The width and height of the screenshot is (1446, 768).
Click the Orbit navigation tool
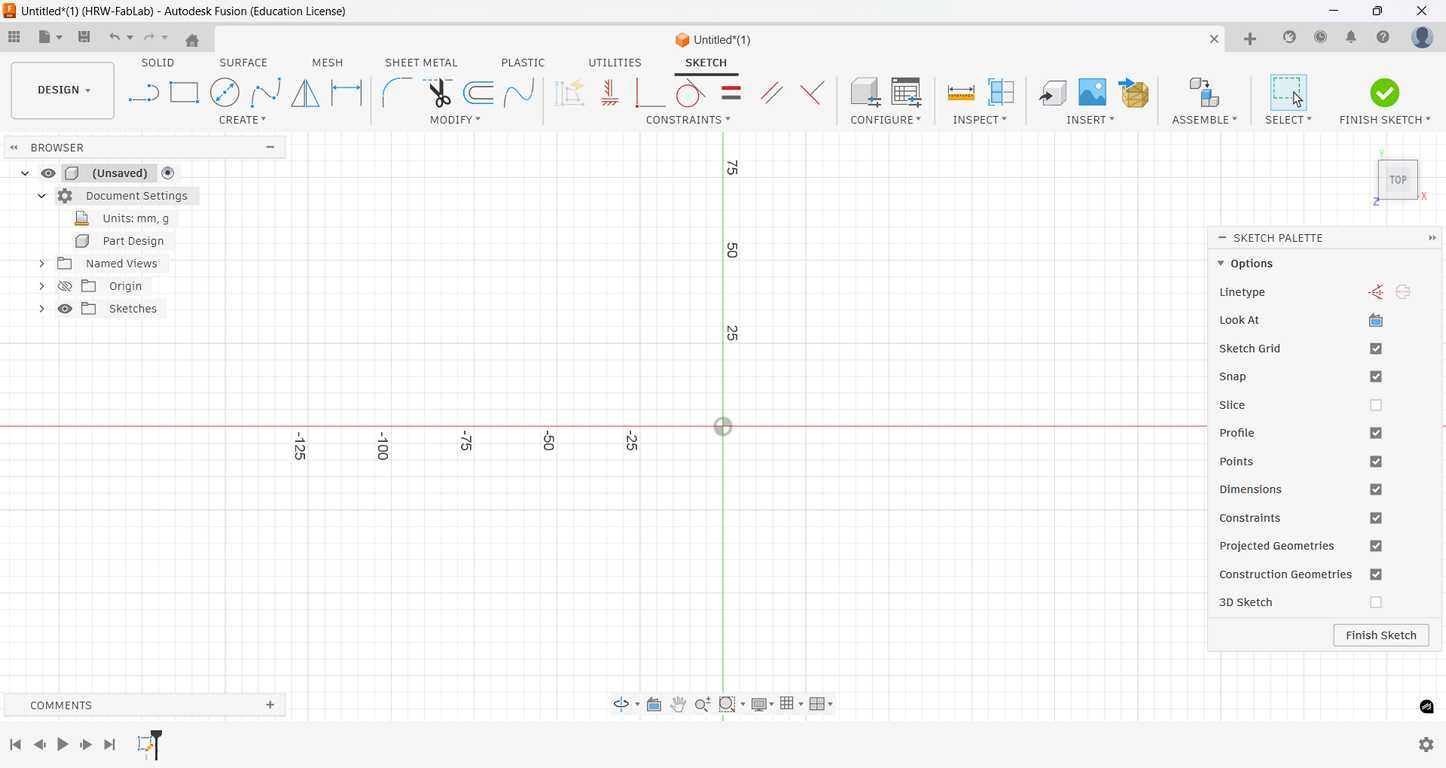(621, 704)
